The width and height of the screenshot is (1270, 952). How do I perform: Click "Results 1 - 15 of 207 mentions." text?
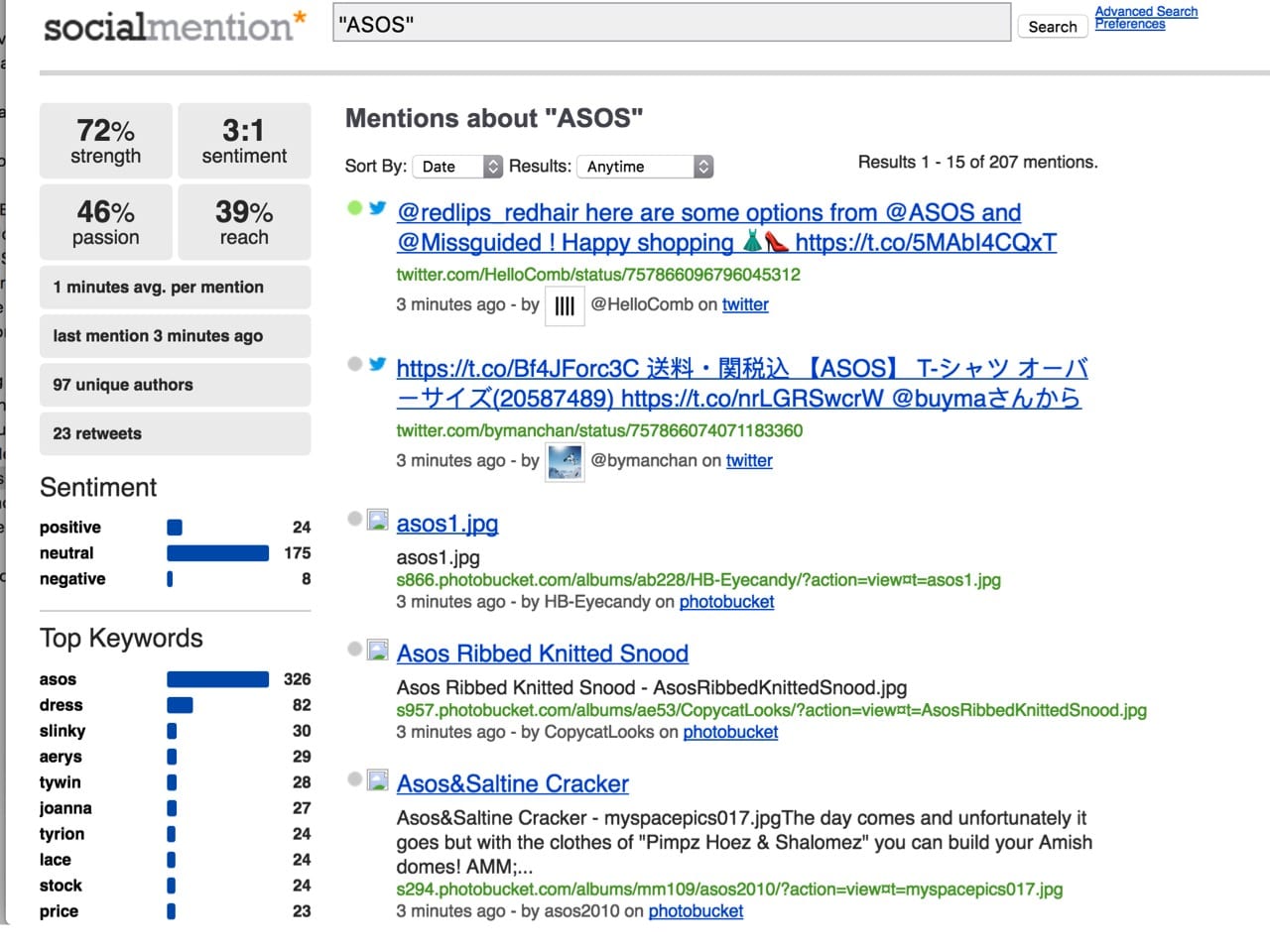pyautogui.click(x=977, y=162)
